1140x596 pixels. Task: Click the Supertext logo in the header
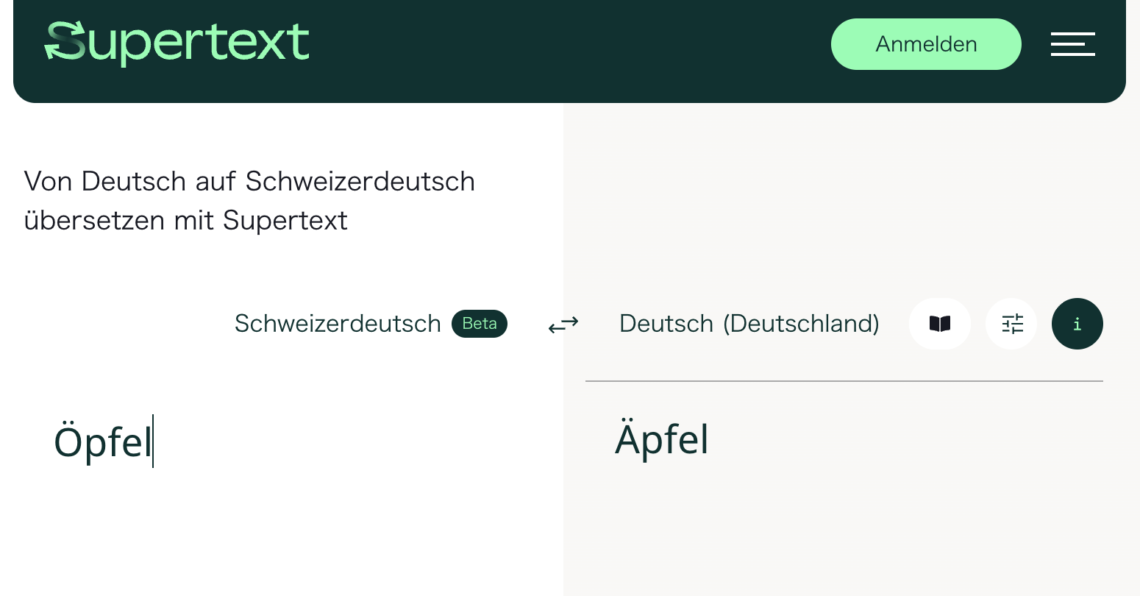coord(177,43)
